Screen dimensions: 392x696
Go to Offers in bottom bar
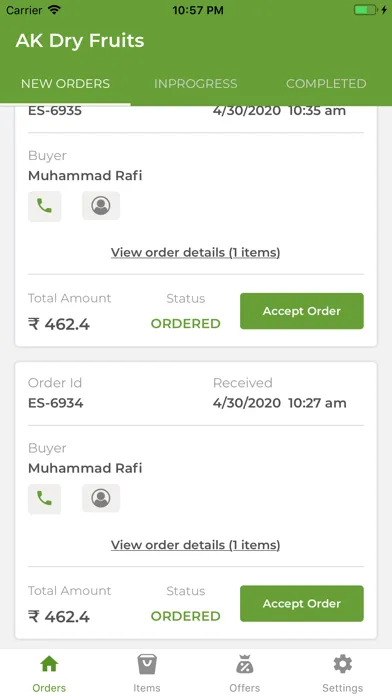(245, 673)
